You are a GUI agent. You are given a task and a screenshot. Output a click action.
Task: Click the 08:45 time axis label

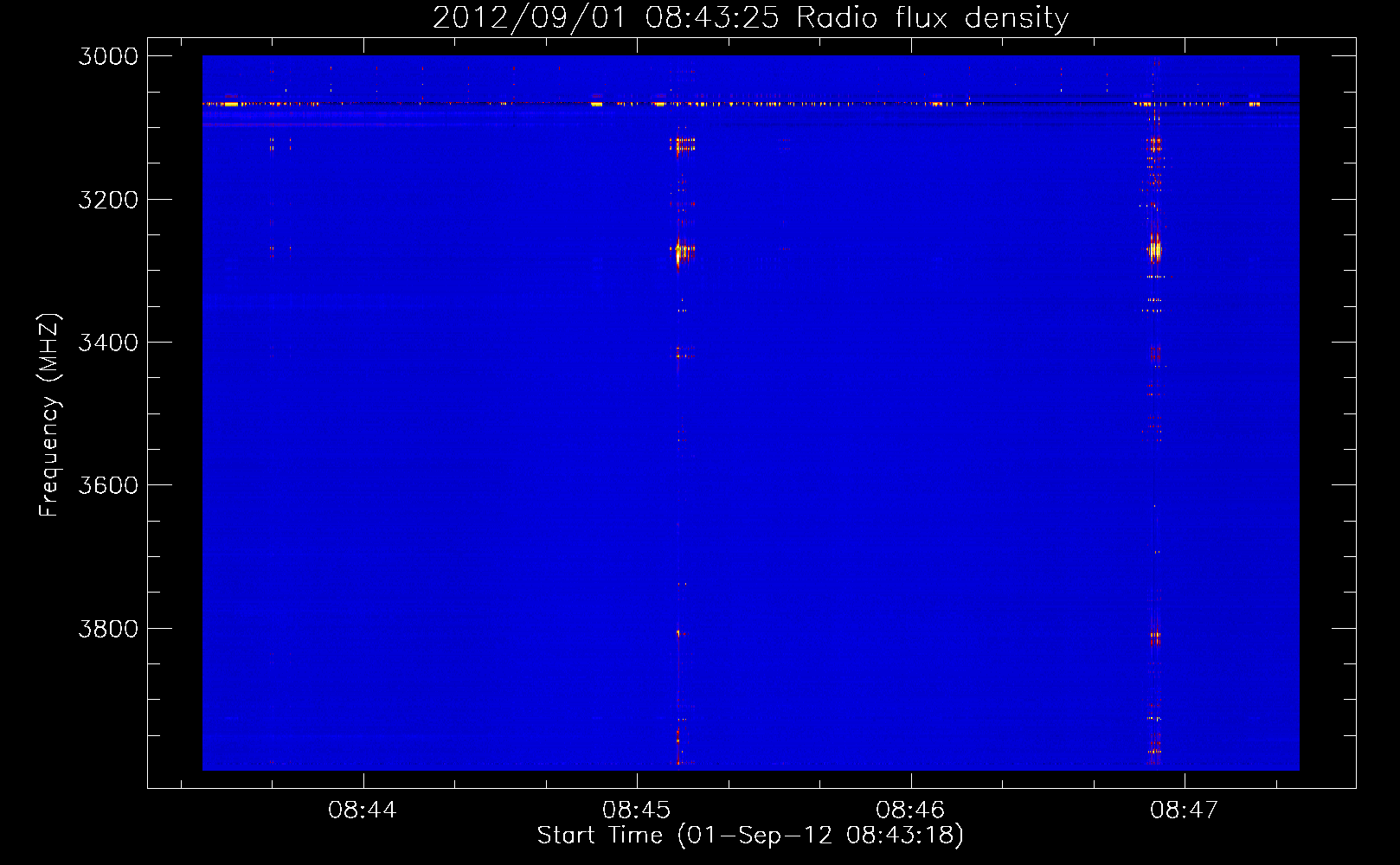pos(636,810)
